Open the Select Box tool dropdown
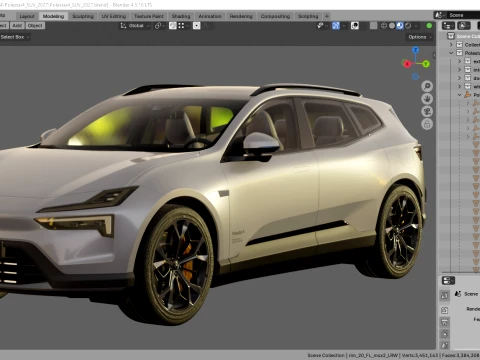480x360 pixels. click(x=15, y=37)
